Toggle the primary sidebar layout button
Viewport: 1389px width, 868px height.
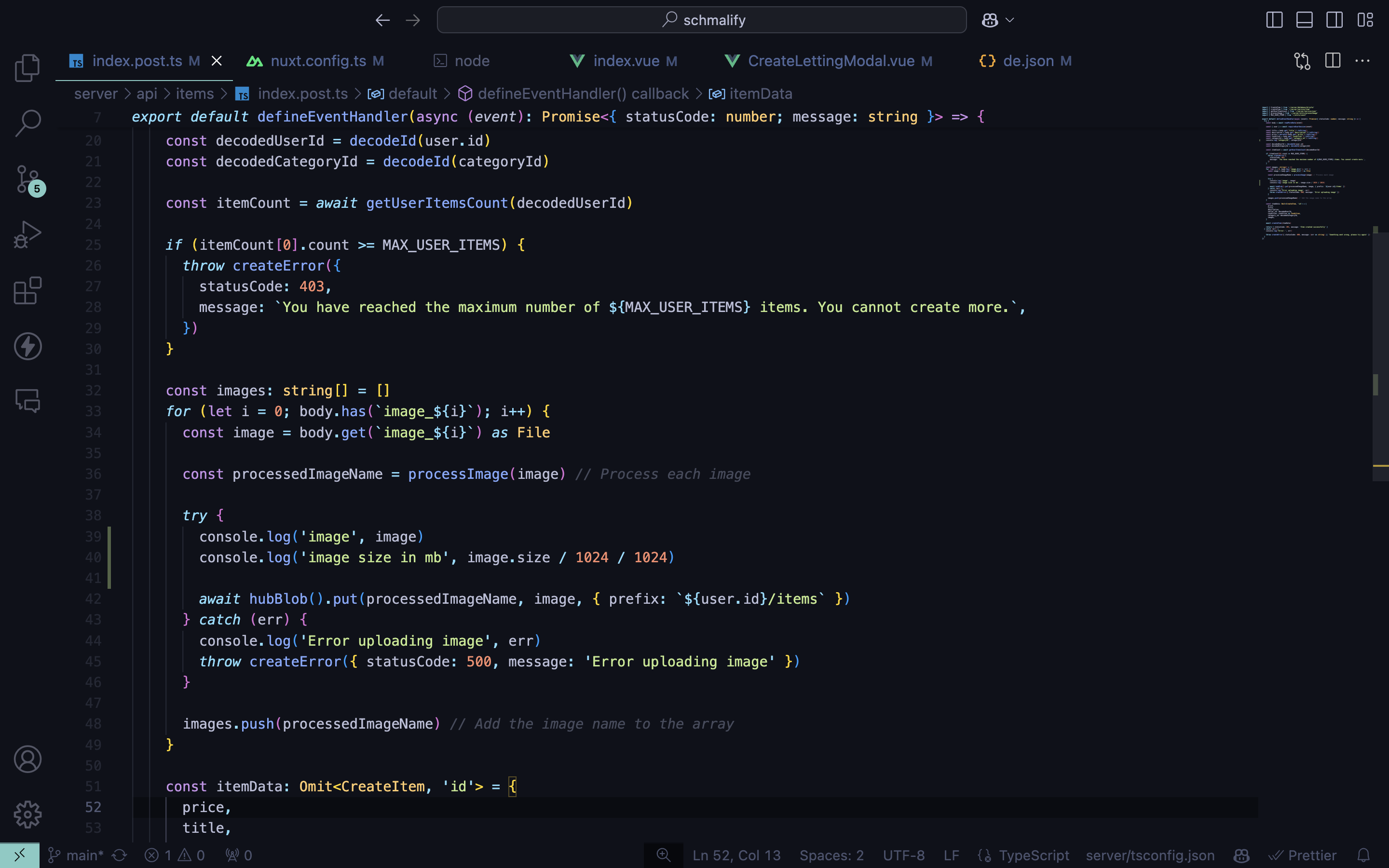pos(1274,20)
